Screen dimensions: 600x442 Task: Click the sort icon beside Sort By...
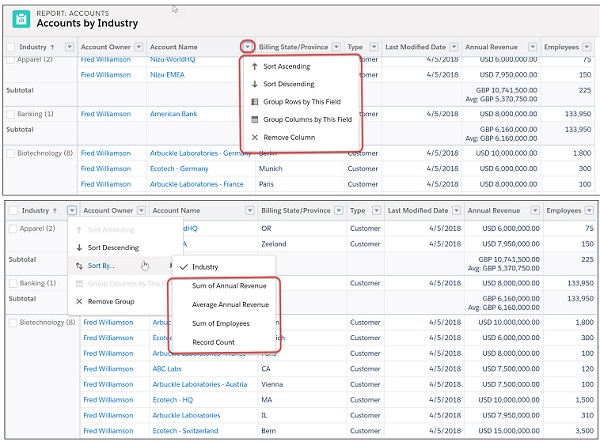[79, 265]
